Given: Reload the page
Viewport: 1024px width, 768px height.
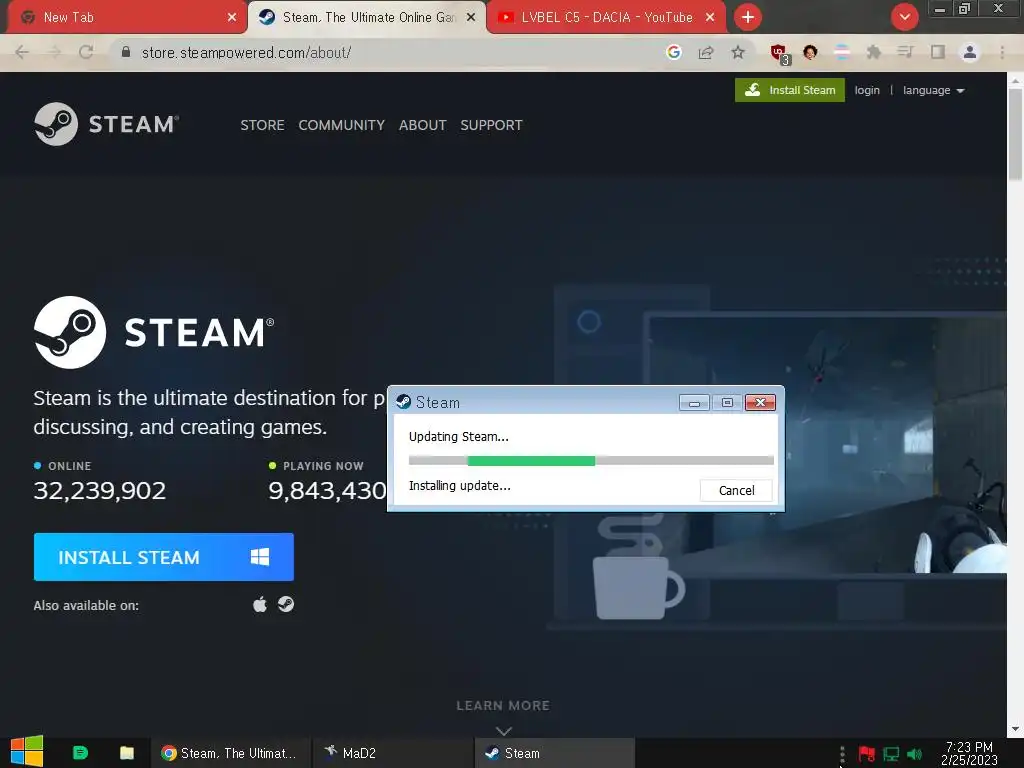Looking at the screenshot, I should [86, 52].
